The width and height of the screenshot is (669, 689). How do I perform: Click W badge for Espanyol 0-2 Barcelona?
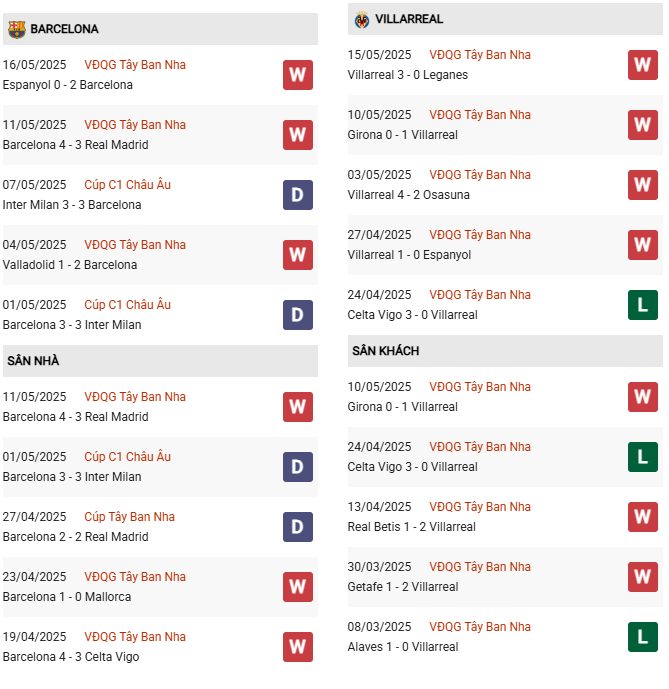(298, 75)
